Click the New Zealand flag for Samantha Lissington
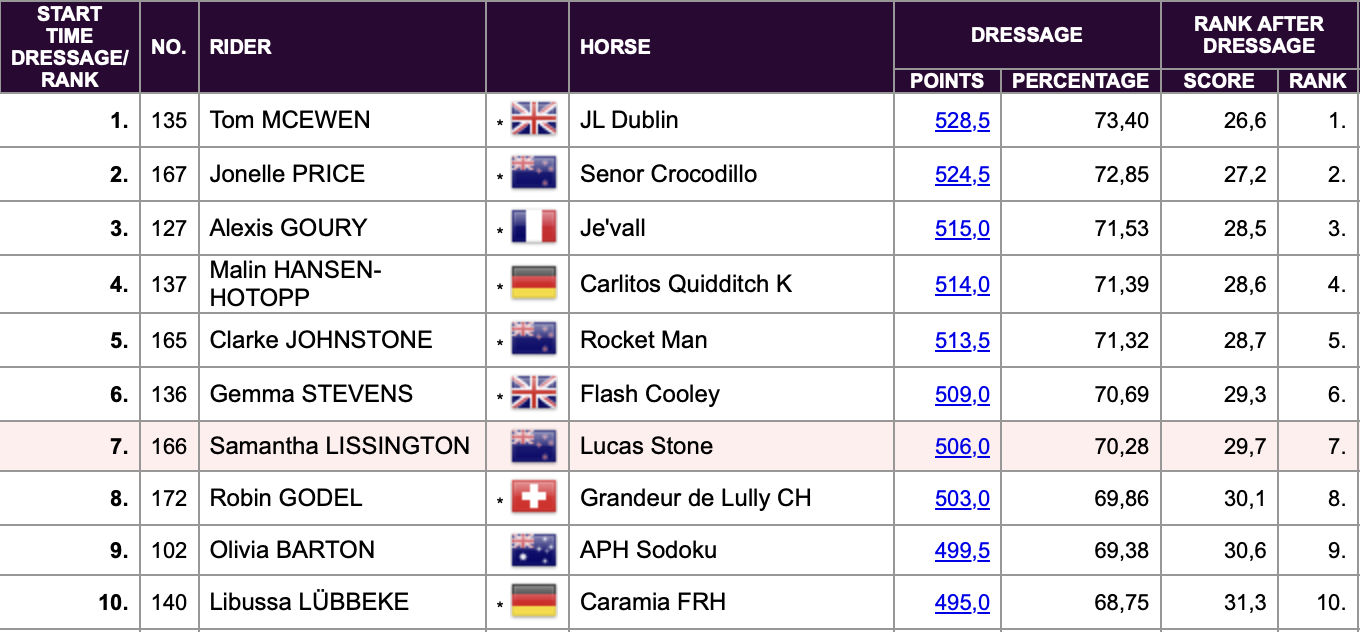Image resolution: width=1360 pixels, height=632 pixels. [533, 446]
